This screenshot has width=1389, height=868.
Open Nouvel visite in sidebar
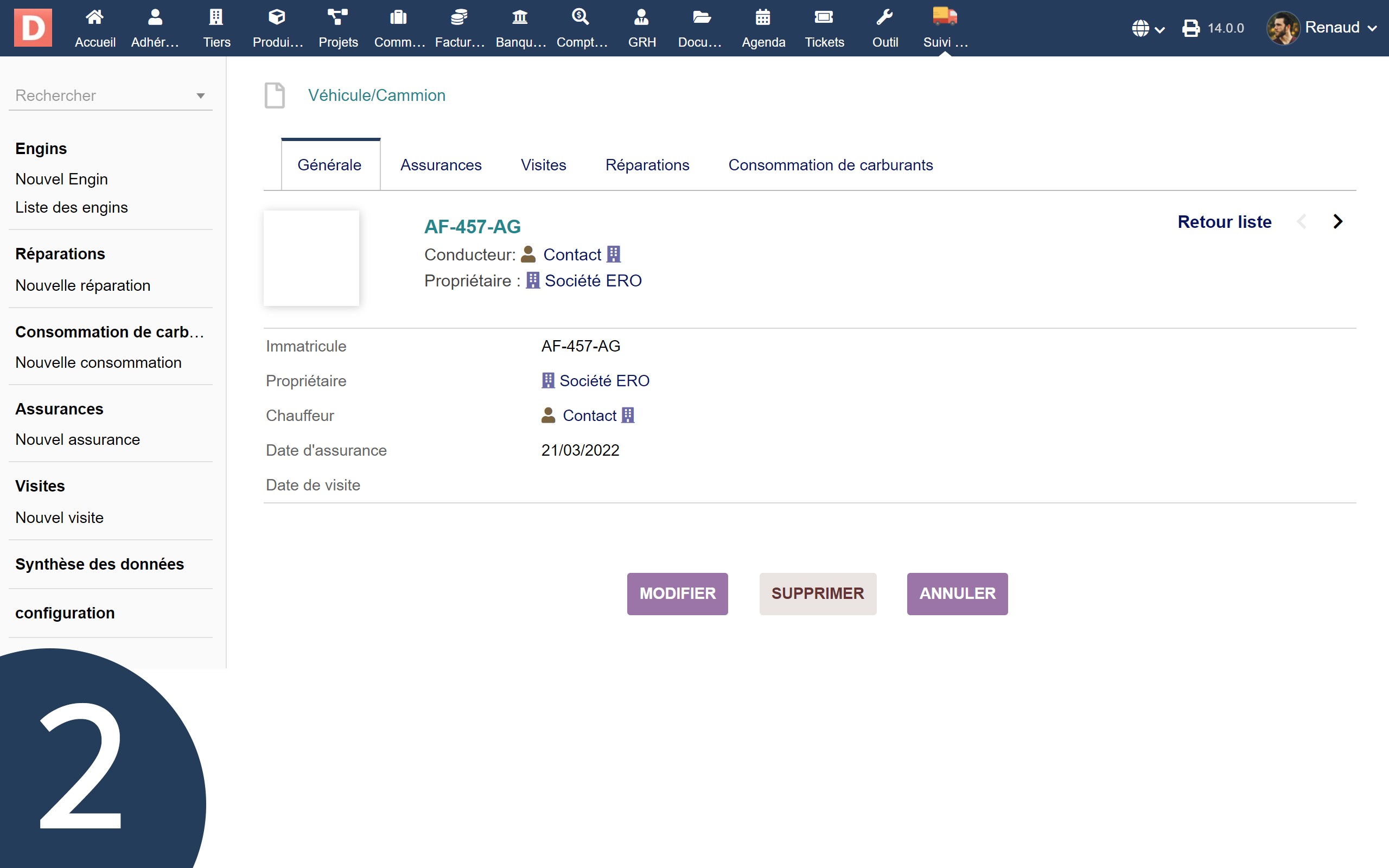pos(60,517)
